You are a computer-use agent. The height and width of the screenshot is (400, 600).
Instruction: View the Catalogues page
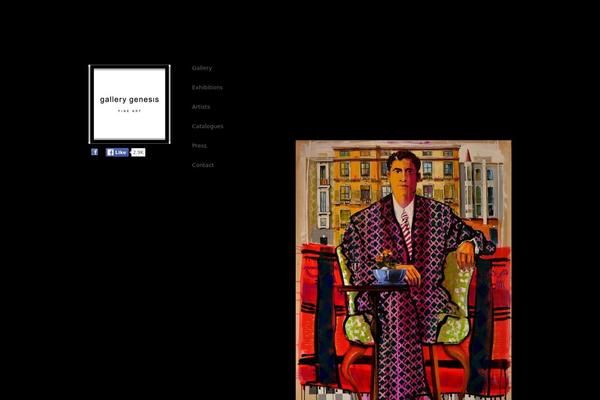click(x=207, y=126)
